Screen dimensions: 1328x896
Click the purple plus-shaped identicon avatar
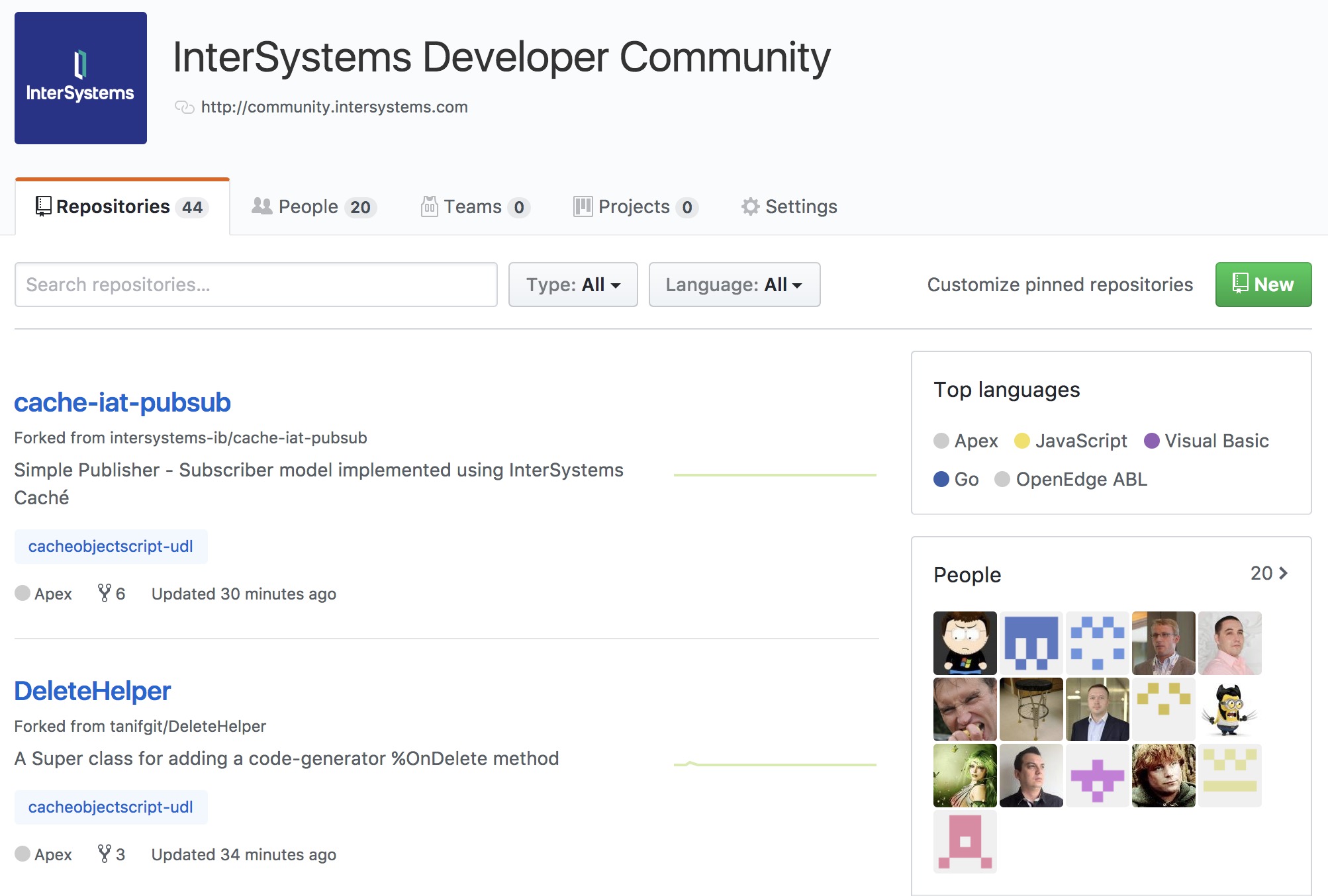point(1097,776)
